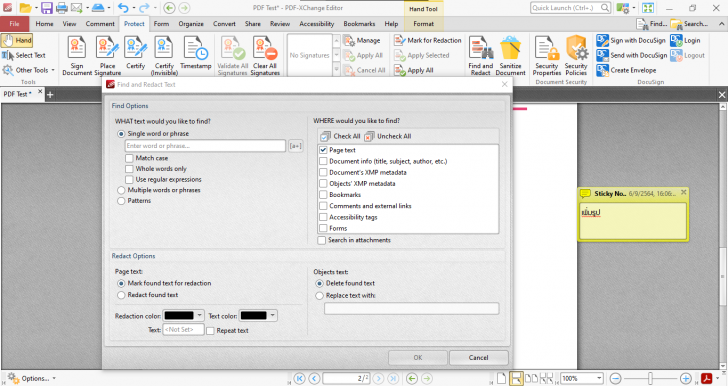
Task: Click the Cancel button
Action: point(479,358)
